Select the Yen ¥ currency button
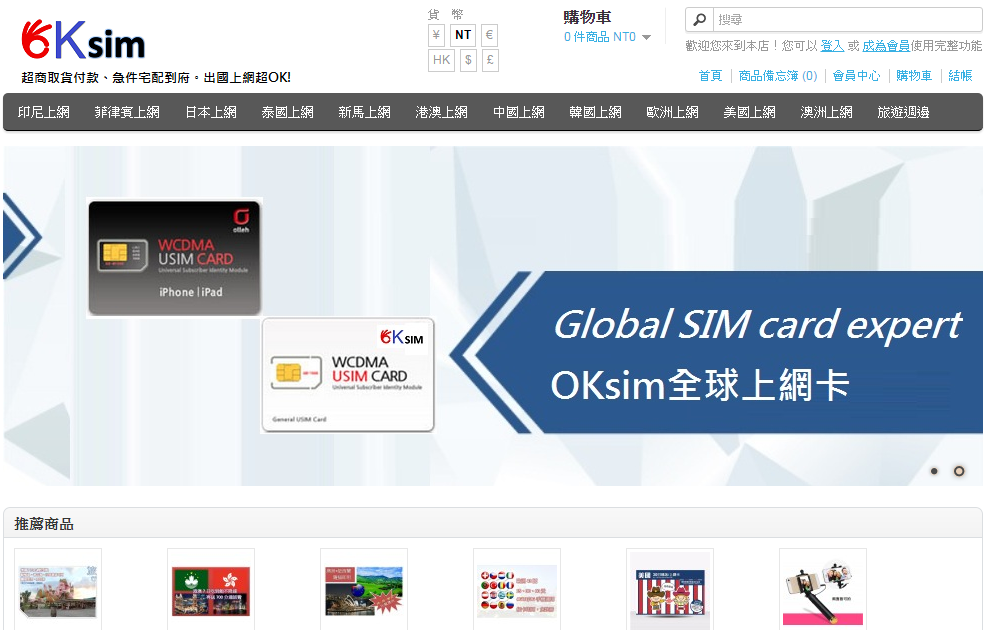This screenshot has width=985, height=630. tap(437, 35)
